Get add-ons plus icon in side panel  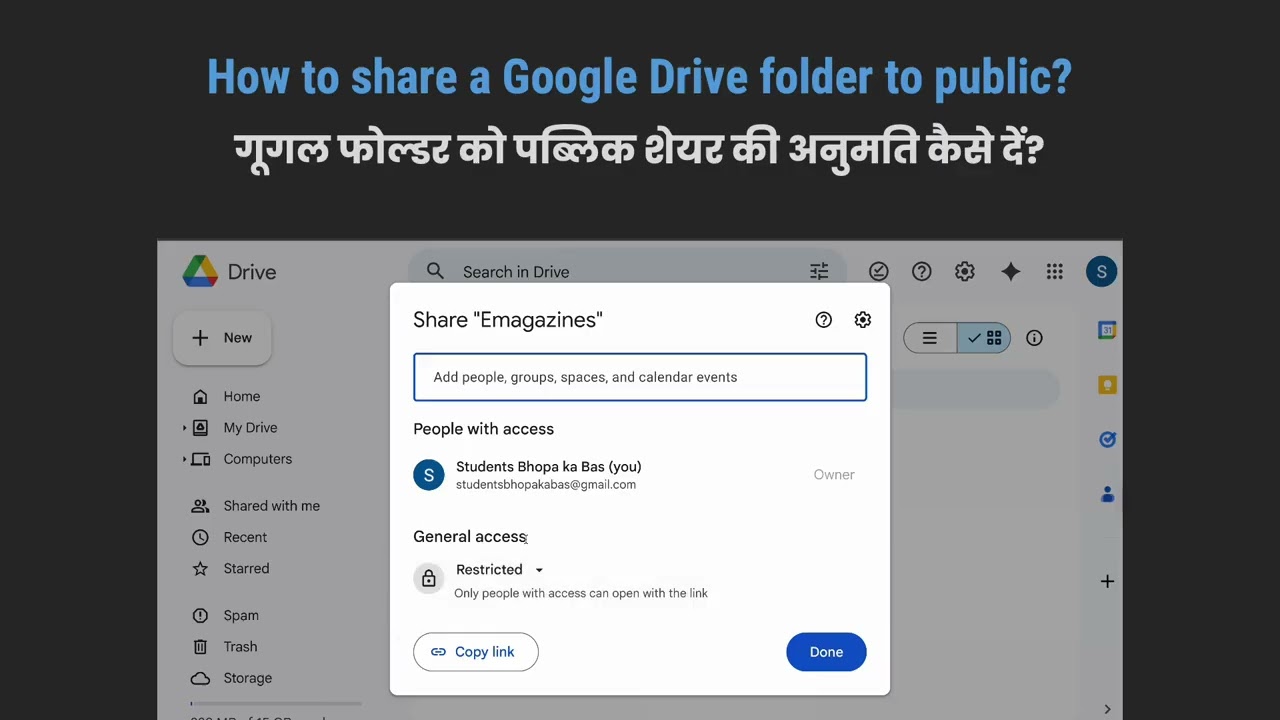coord(1107,581)
